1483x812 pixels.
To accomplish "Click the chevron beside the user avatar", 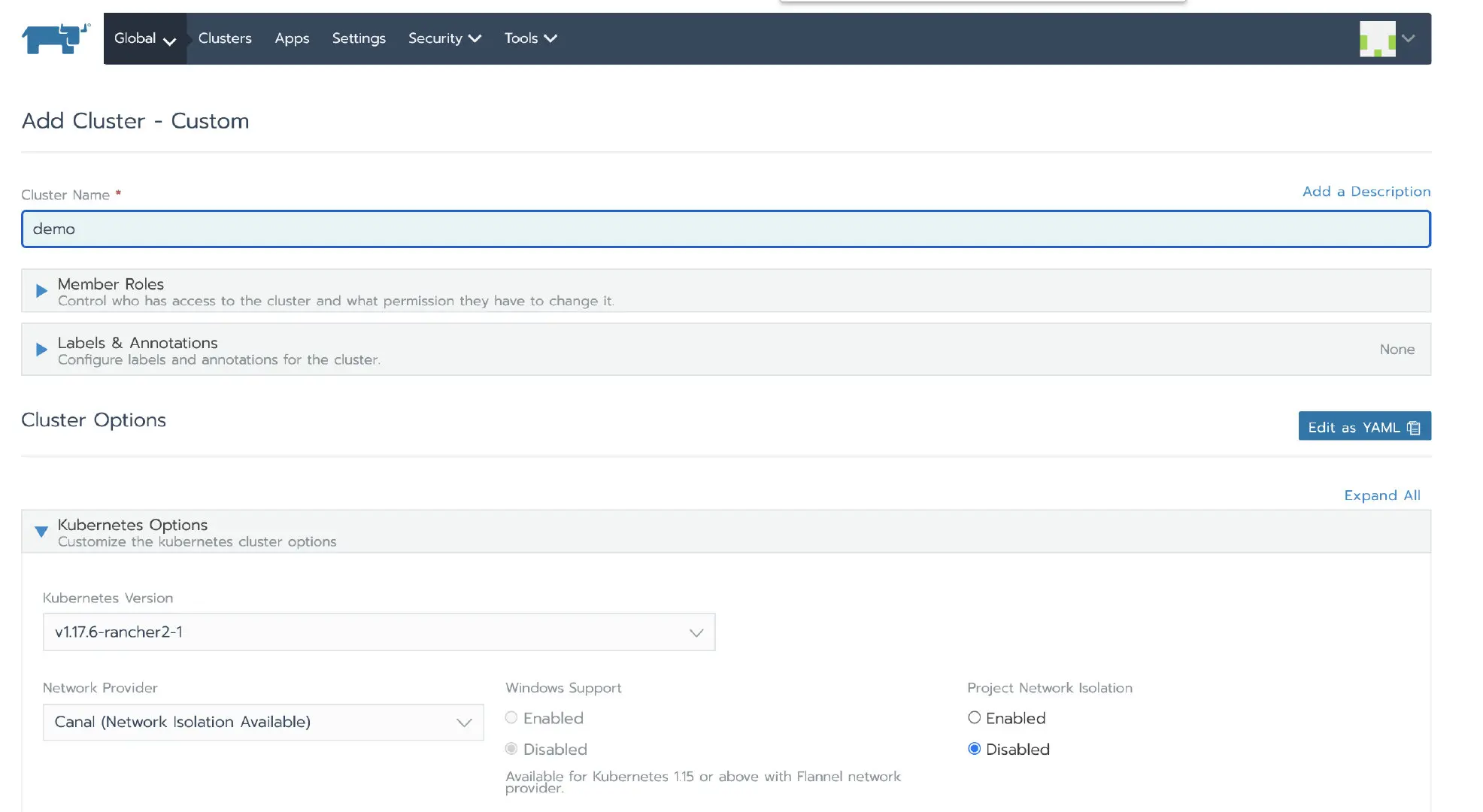I will tap(1409, 38).
